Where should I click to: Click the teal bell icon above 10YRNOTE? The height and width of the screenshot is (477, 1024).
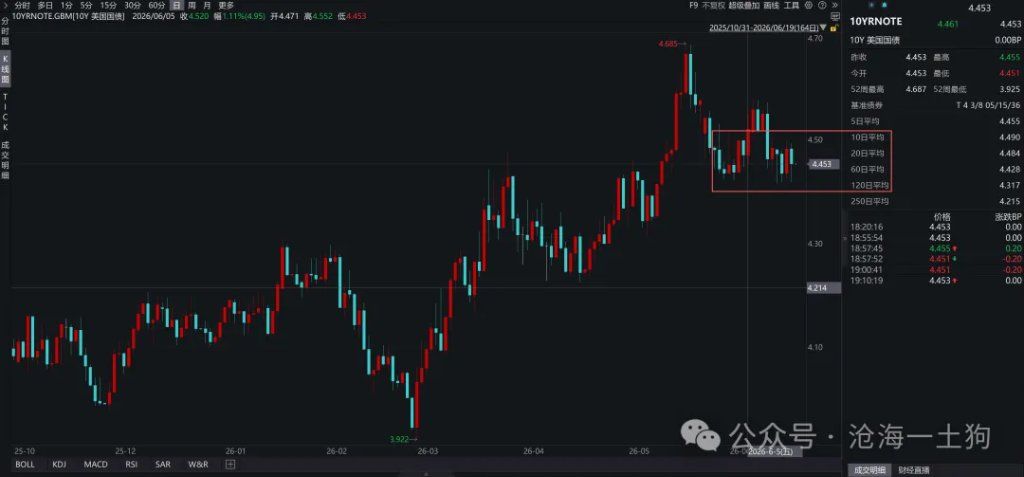pyautogui.click(x=884, y=5)
